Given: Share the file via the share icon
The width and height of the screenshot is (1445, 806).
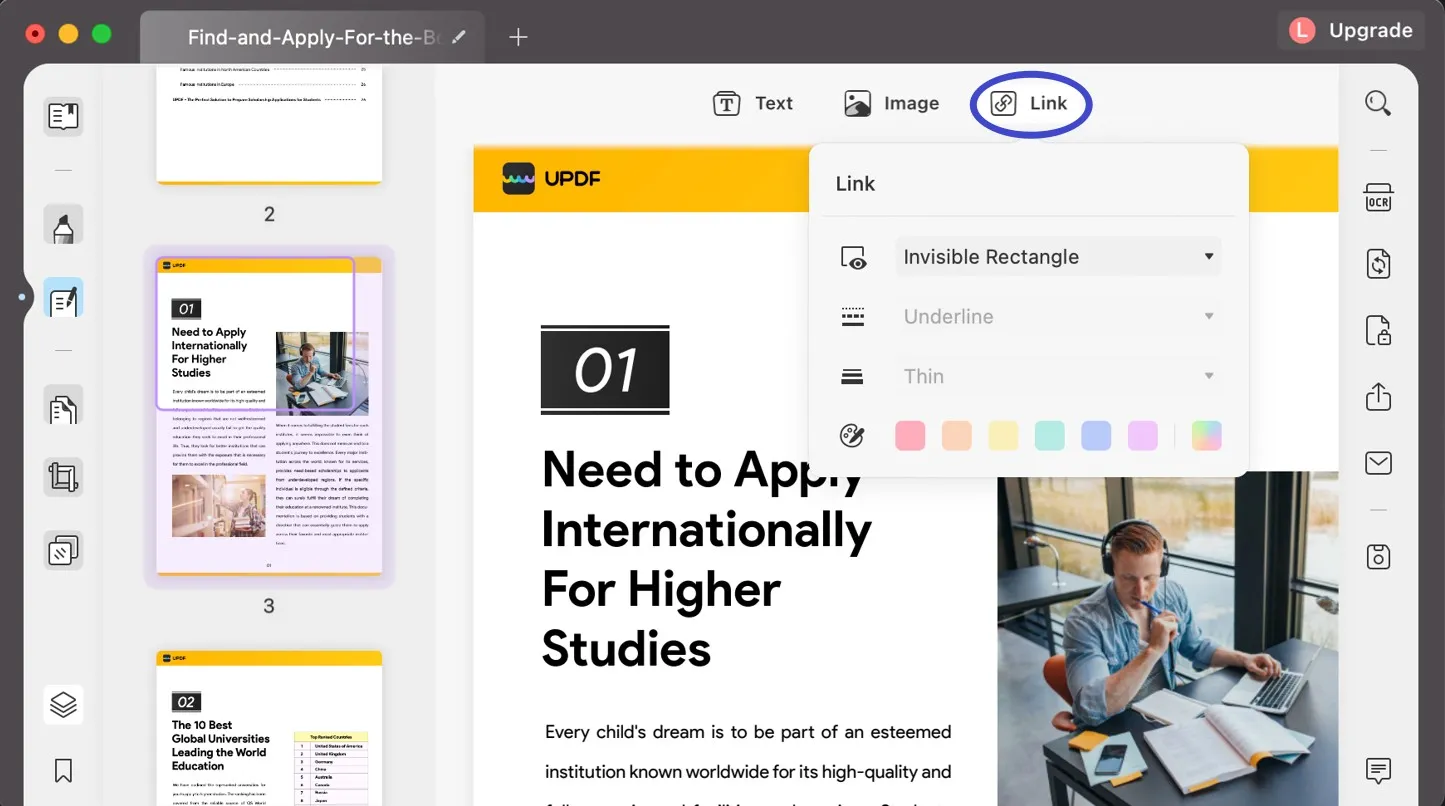Looking at the screenshot, I should 1378,397.
